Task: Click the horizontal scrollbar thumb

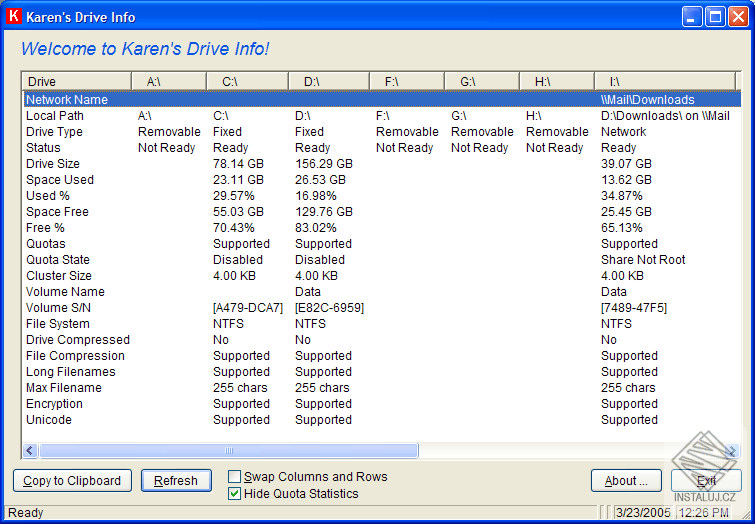Action: pyautogui.click(x=229, y=451)
